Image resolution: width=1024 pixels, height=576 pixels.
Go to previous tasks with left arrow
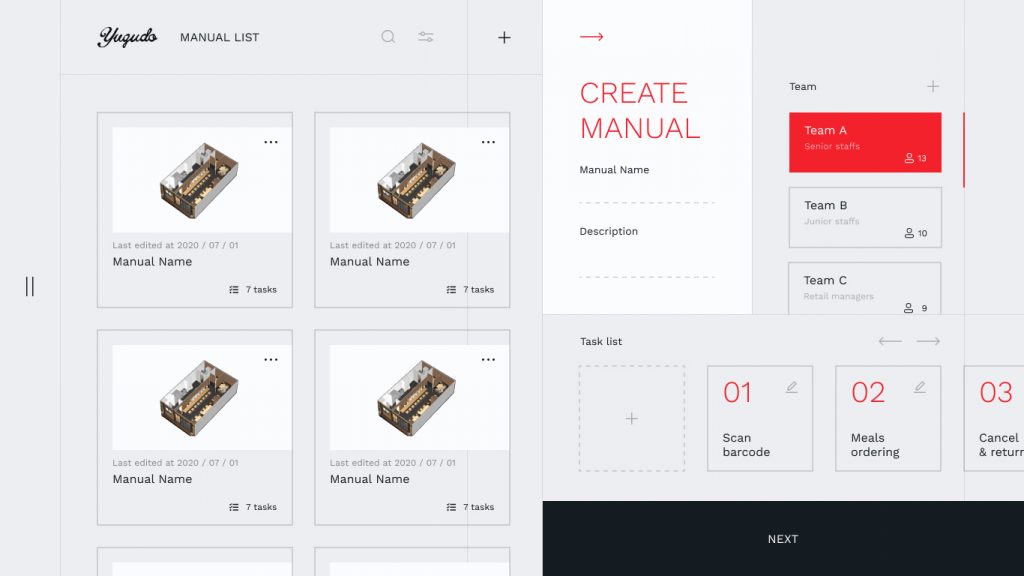[890, 341]
